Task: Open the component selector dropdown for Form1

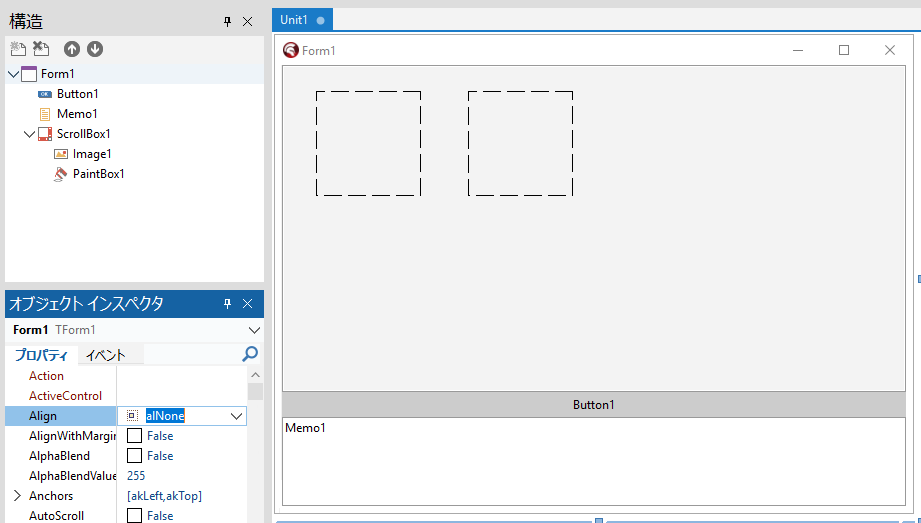Action: pos(253,330)
